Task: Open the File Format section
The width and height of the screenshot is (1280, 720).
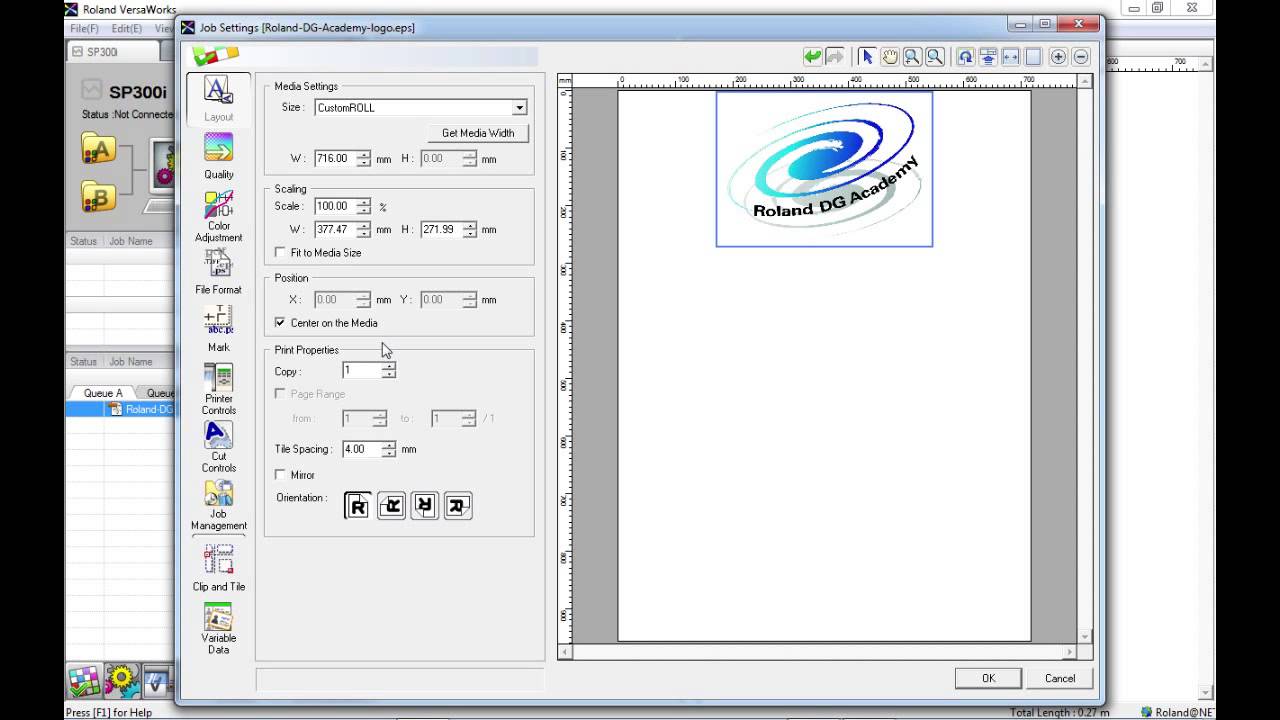Action: click(218, 272)
